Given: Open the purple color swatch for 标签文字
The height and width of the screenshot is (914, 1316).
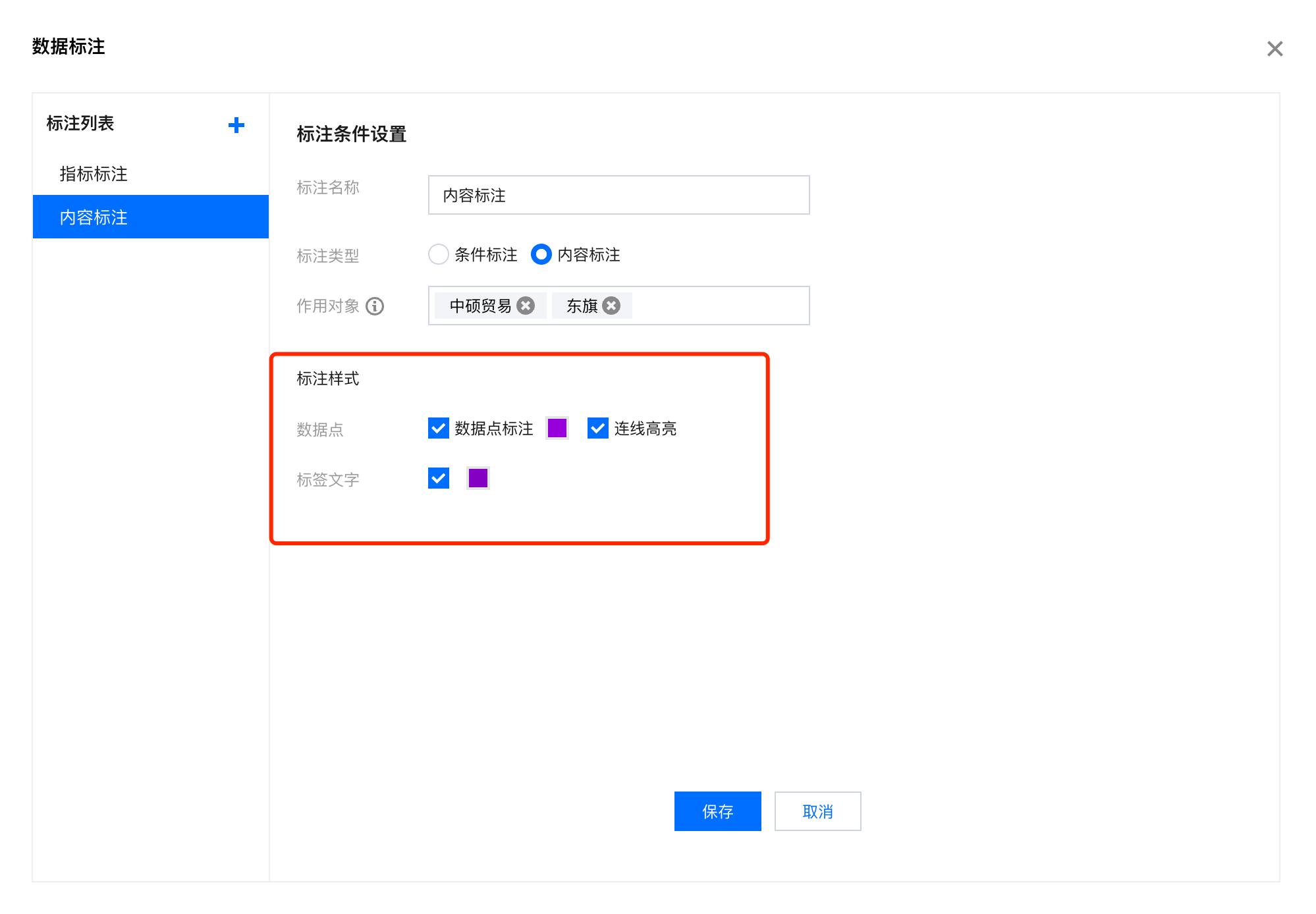Looking at the screenshot, I should click(477, 478).
